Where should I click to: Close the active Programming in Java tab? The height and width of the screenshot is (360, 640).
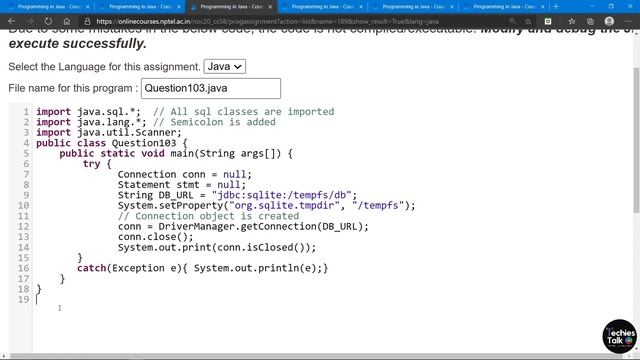[x=270, y=7]
